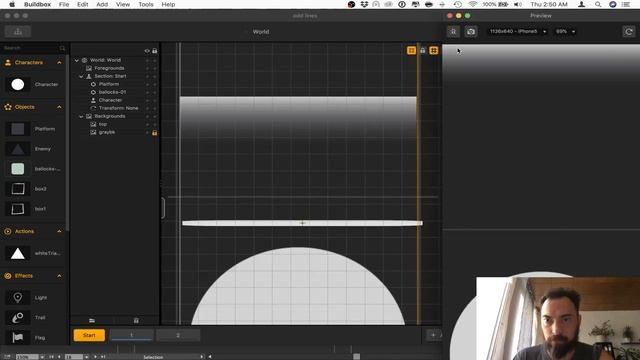
Task: Collapse the Backgrounds tree node
Action: tap(81, 116)
